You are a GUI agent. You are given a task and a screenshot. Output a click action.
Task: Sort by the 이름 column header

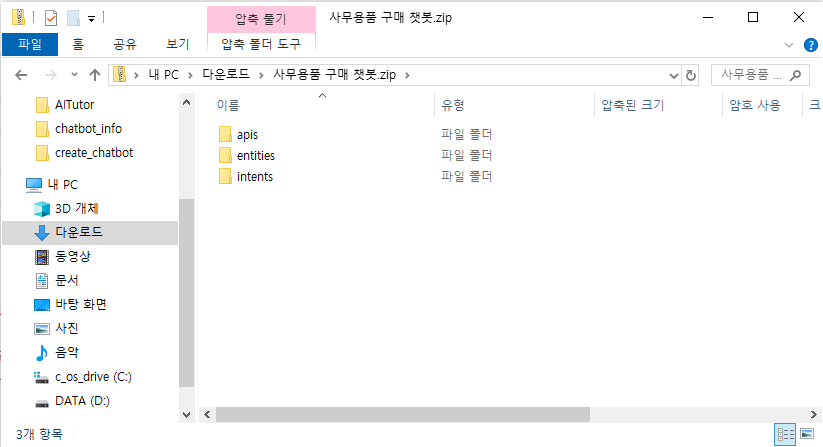228,105
